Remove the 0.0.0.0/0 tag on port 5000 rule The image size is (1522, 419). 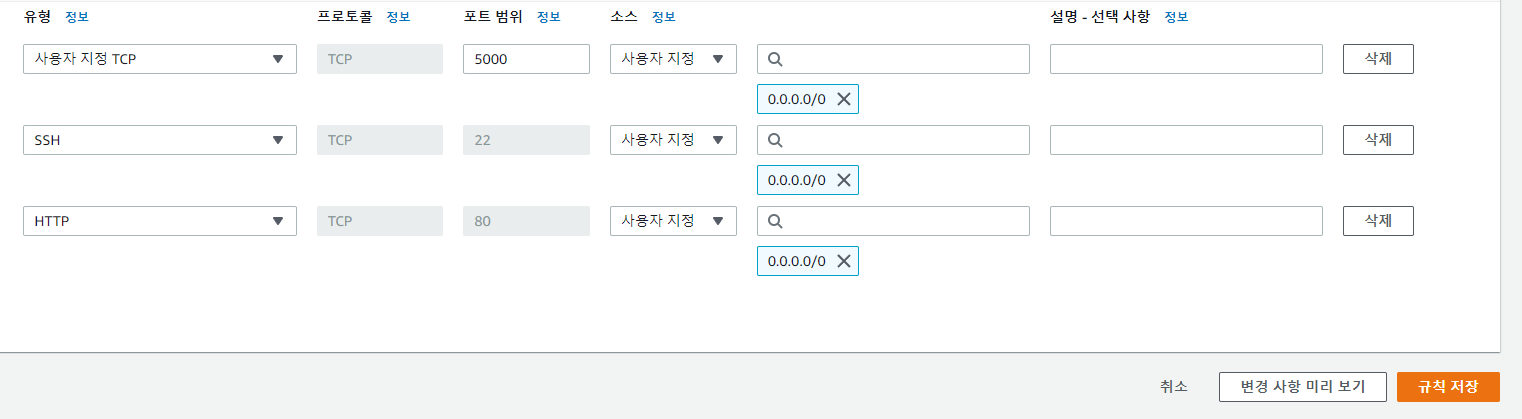point(843,99)
